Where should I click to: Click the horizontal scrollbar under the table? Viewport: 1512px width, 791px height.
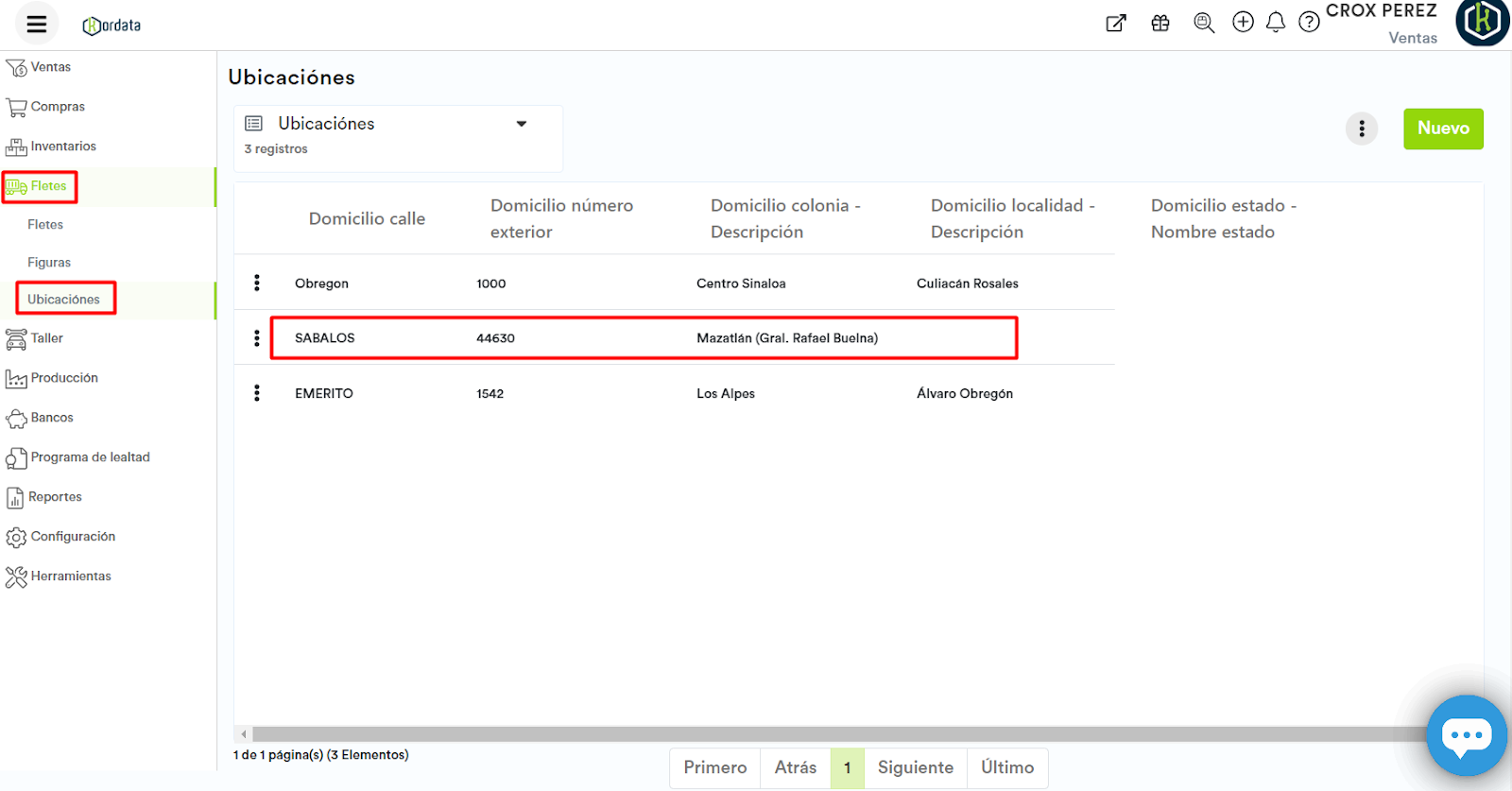(832, 734)
